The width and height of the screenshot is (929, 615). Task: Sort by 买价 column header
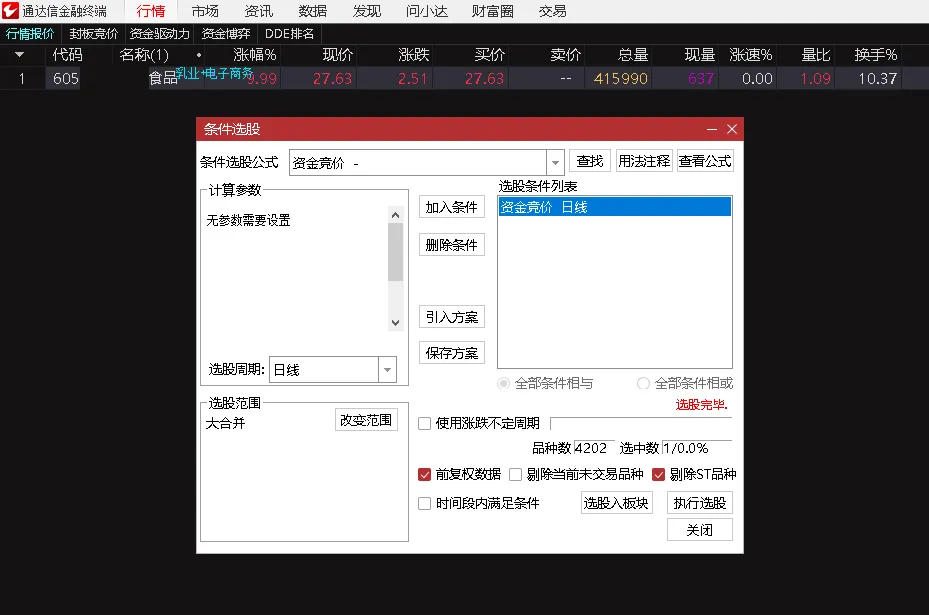click(489, 55)
